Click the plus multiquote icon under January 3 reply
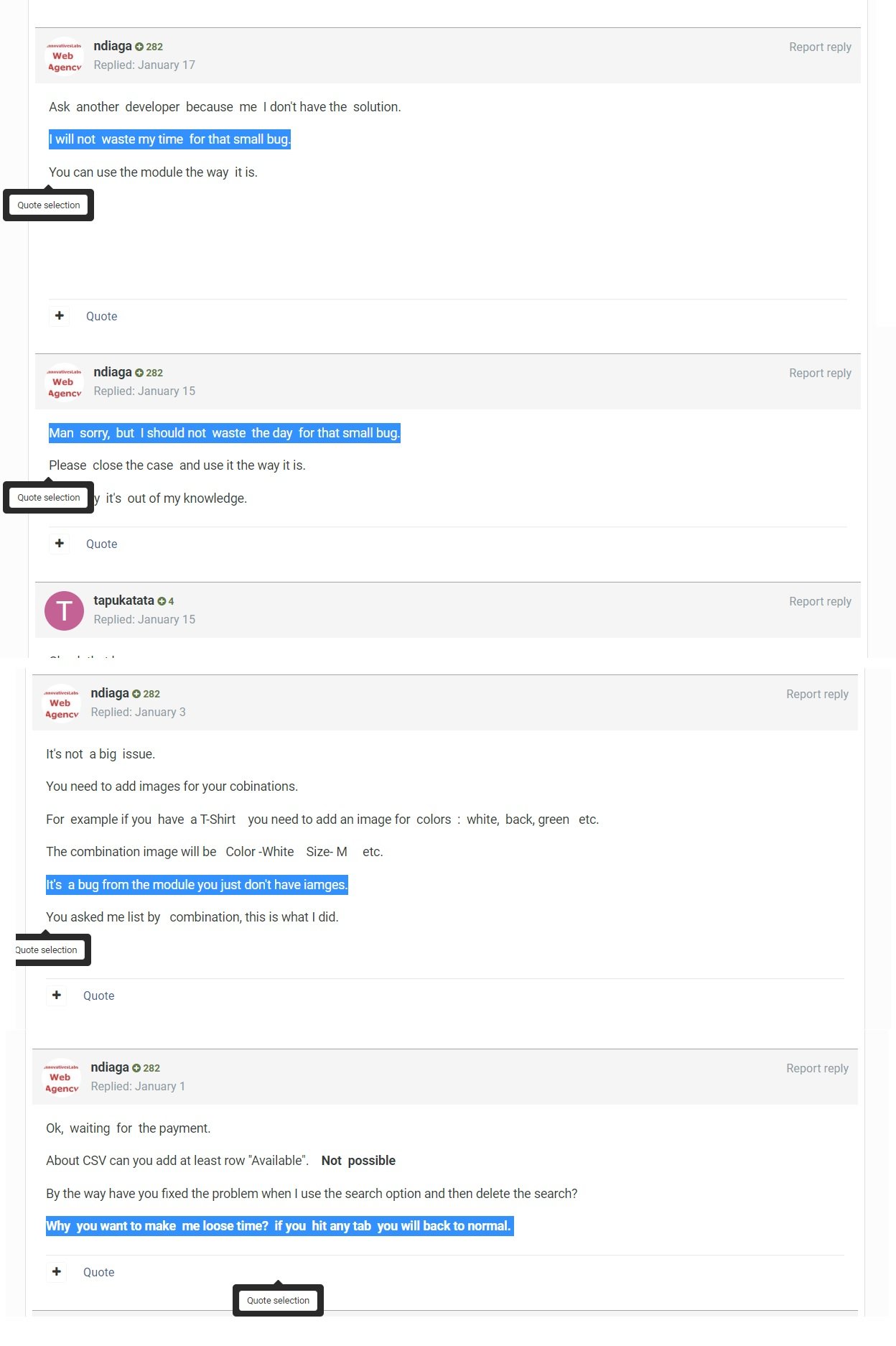The image size is (896, 1346). [x=57, y=995]
